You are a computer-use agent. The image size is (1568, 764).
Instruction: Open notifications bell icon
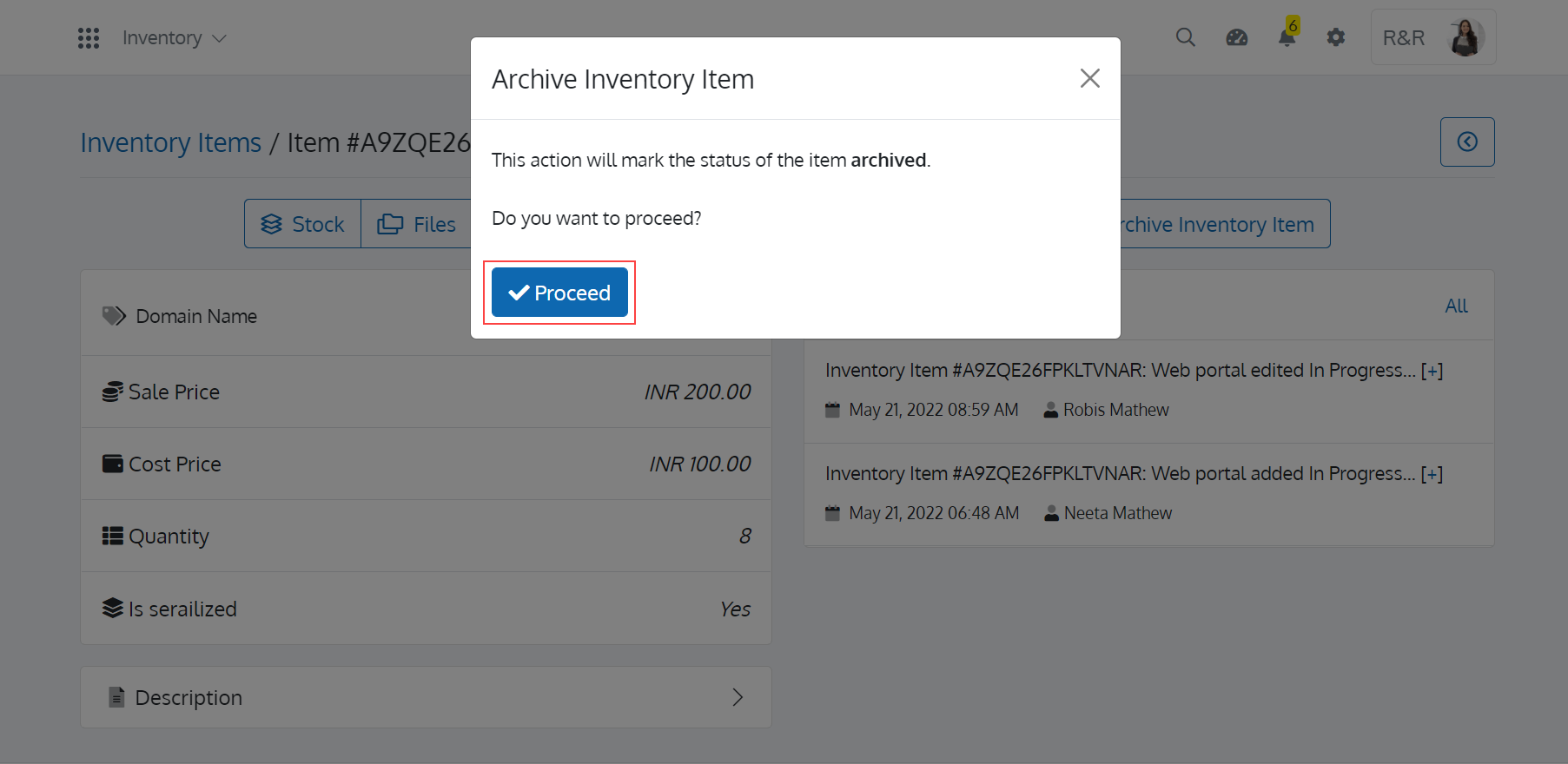click(1287, 37)
